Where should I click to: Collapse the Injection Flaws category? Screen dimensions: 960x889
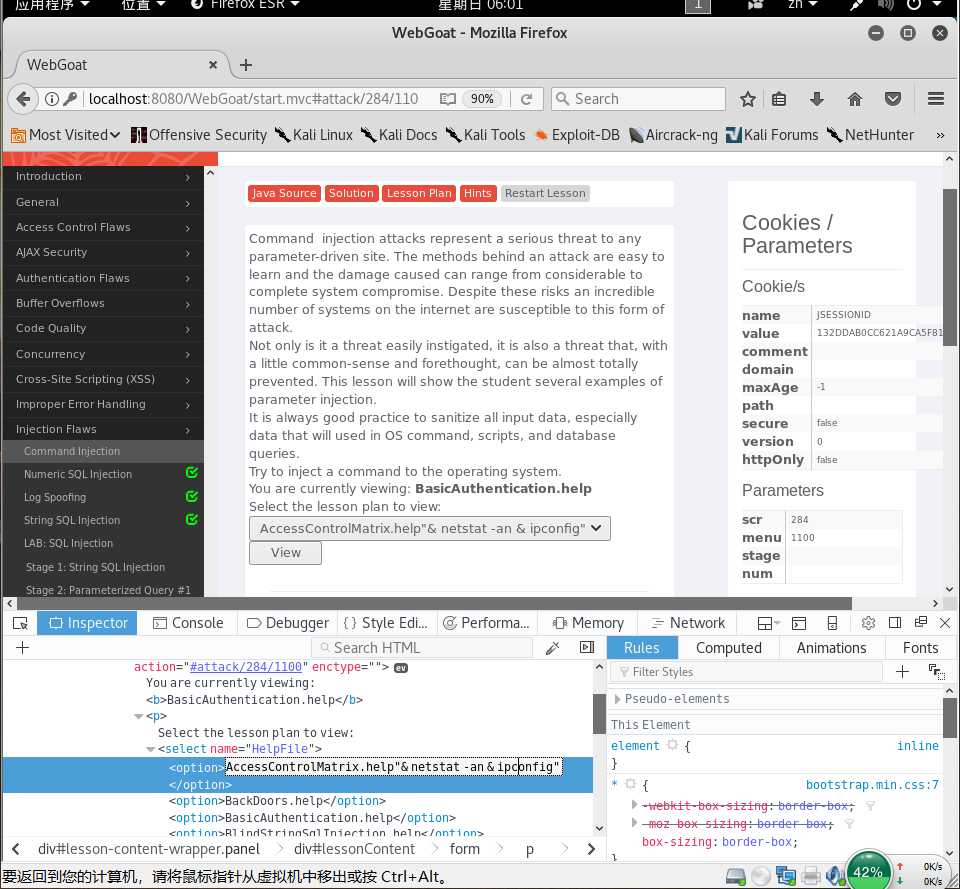tap(103, 429)
